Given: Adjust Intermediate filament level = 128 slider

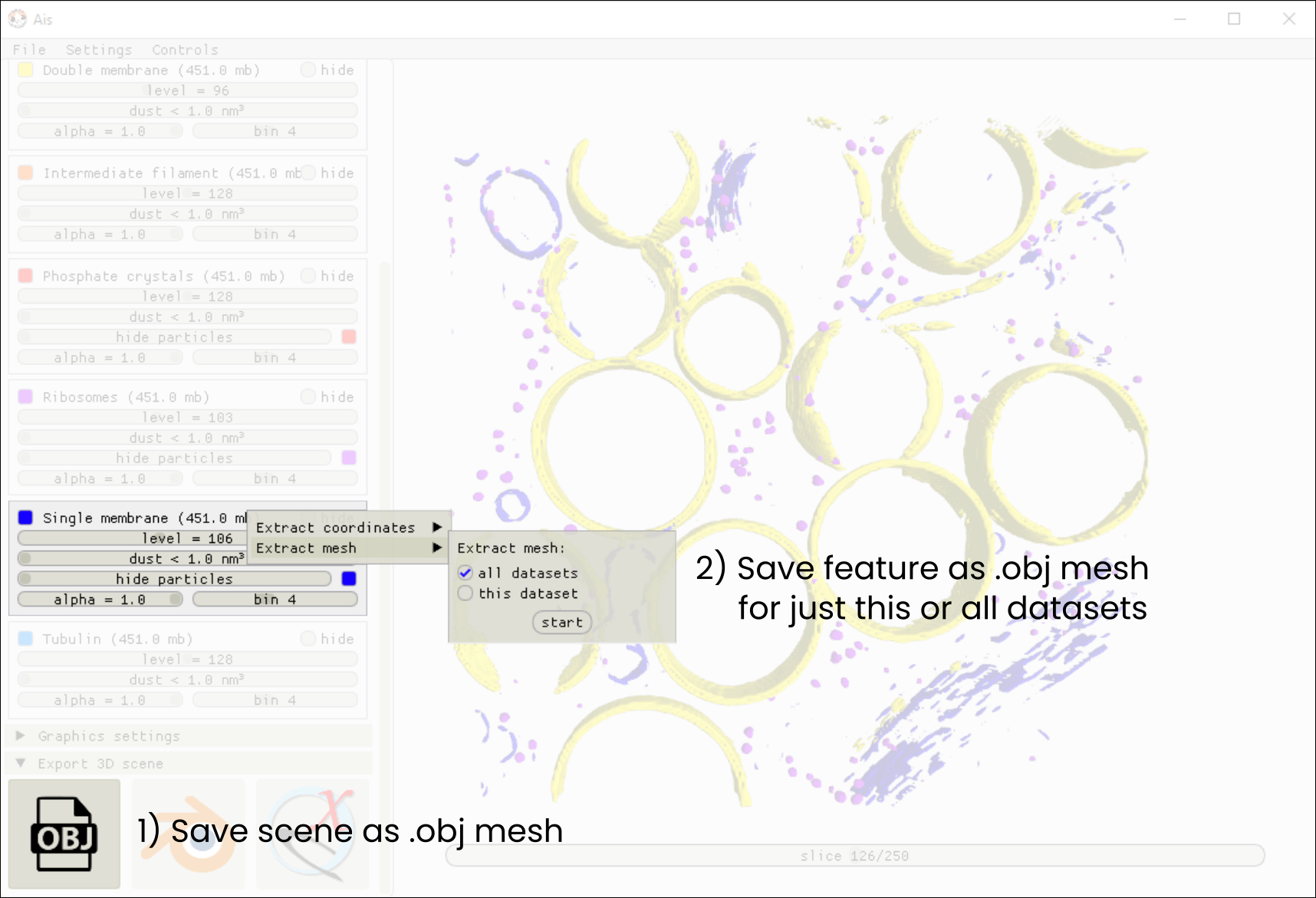Looking at the screenshot, I should click(188, 193).
